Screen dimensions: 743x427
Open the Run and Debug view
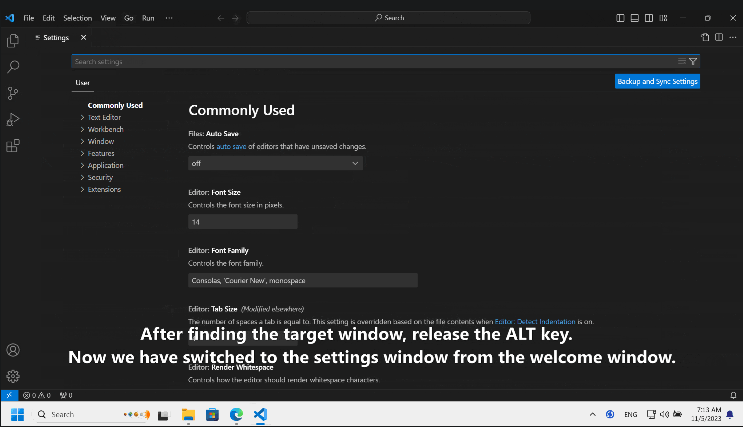(13, 119)
